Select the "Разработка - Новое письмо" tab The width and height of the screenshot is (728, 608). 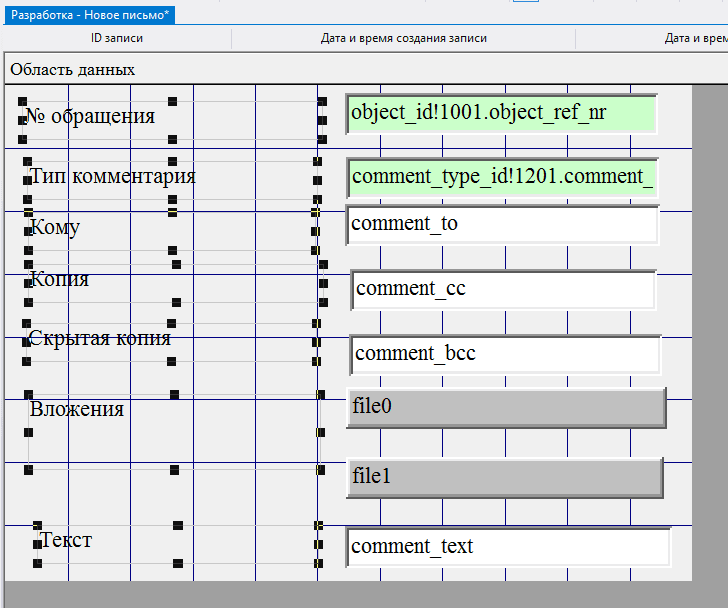point(91,16)
